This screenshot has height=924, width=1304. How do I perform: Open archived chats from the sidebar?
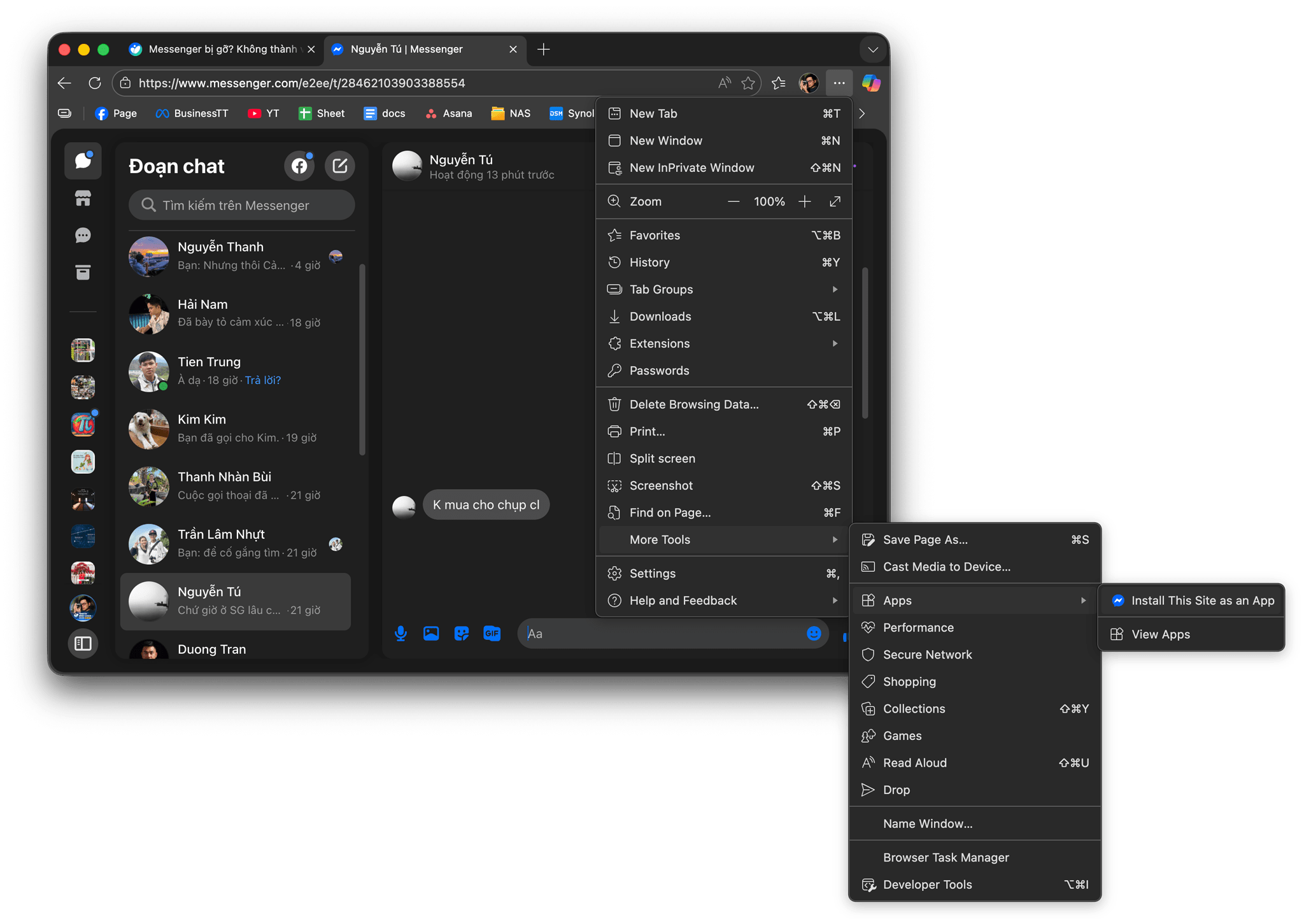click(x=83, y=273)
